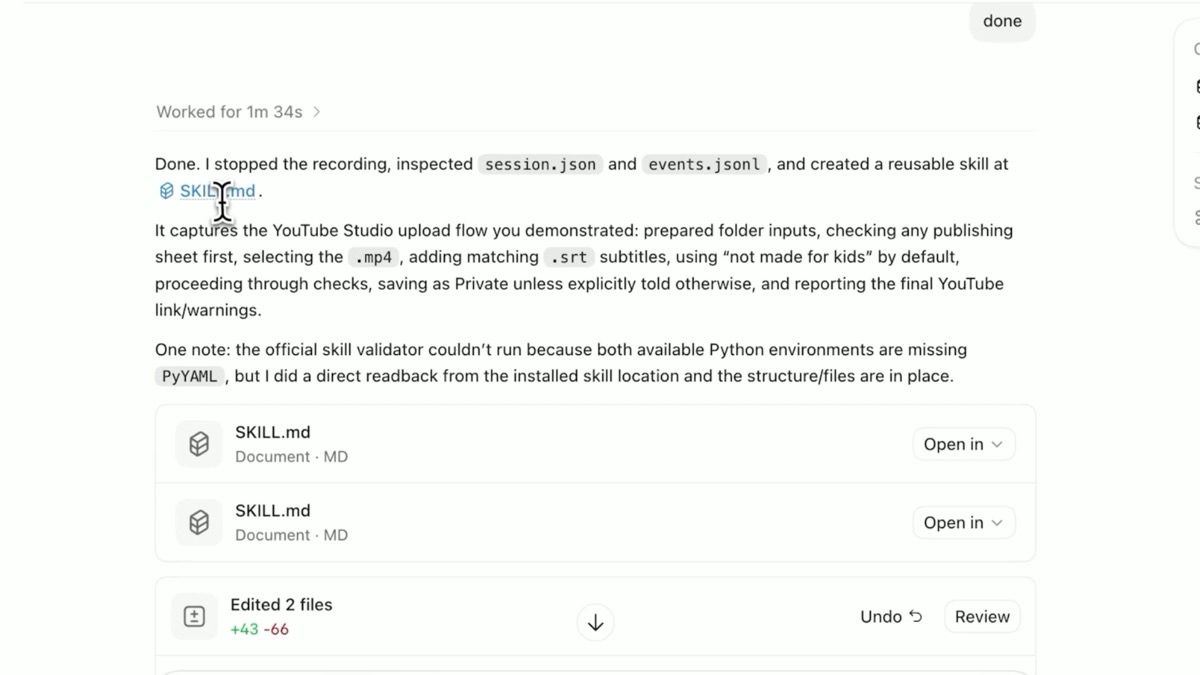This screenshot has height=675, width=1200.
Task: Jump to bottom with the down arrow button
Action: (x=596, y=623)
